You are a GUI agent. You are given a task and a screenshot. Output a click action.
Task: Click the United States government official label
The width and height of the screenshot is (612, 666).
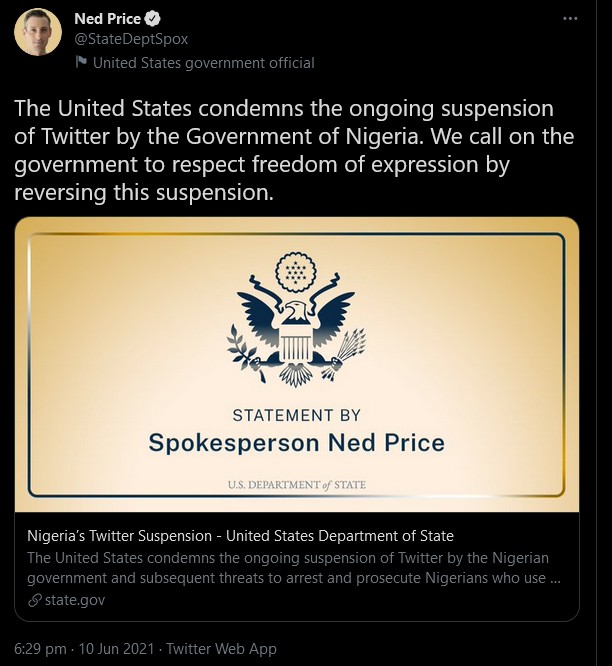click(x=203, y=63)
